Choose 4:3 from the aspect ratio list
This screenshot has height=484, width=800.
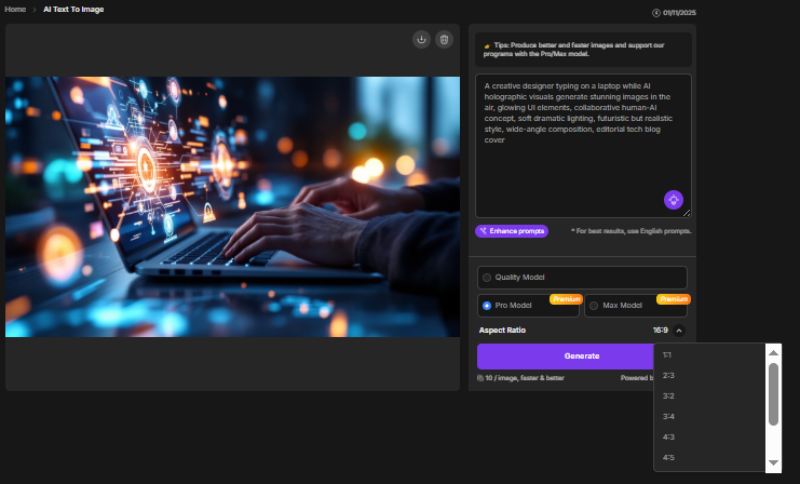tap(668, 437)
